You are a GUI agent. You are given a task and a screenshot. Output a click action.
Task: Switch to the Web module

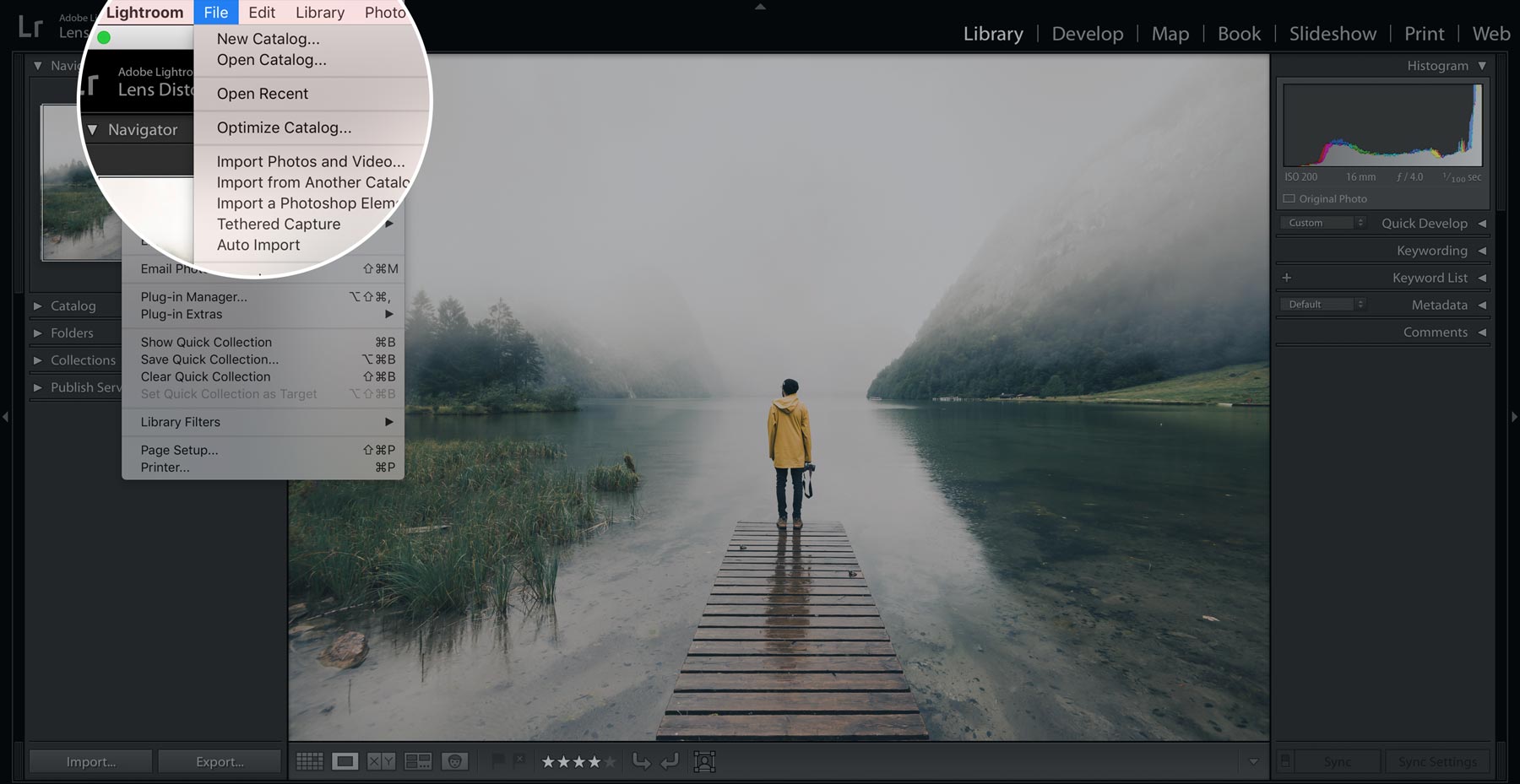click(x=1491, y=34)
